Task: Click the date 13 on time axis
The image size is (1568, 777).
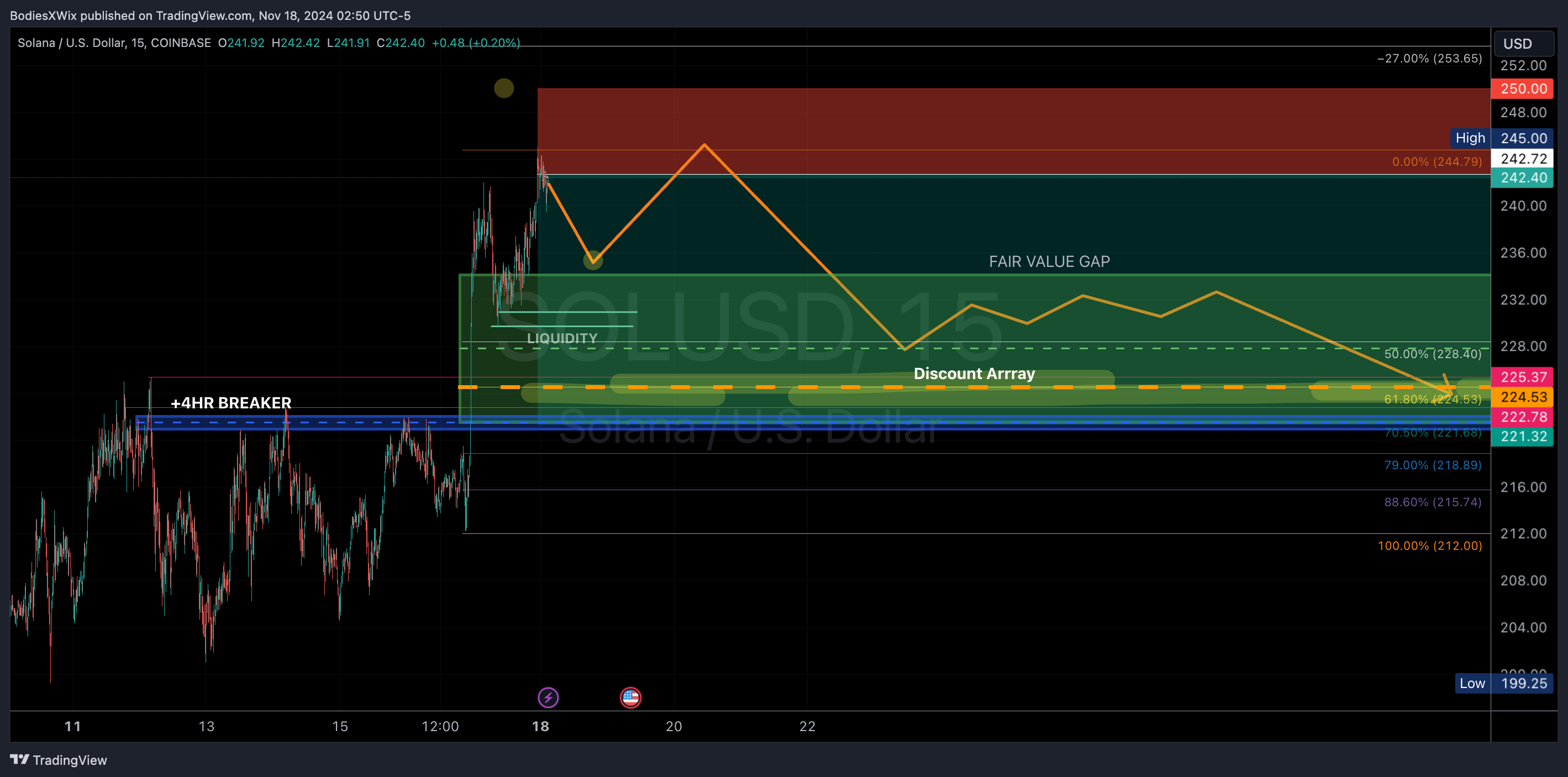Action: [x=206, y=726]
